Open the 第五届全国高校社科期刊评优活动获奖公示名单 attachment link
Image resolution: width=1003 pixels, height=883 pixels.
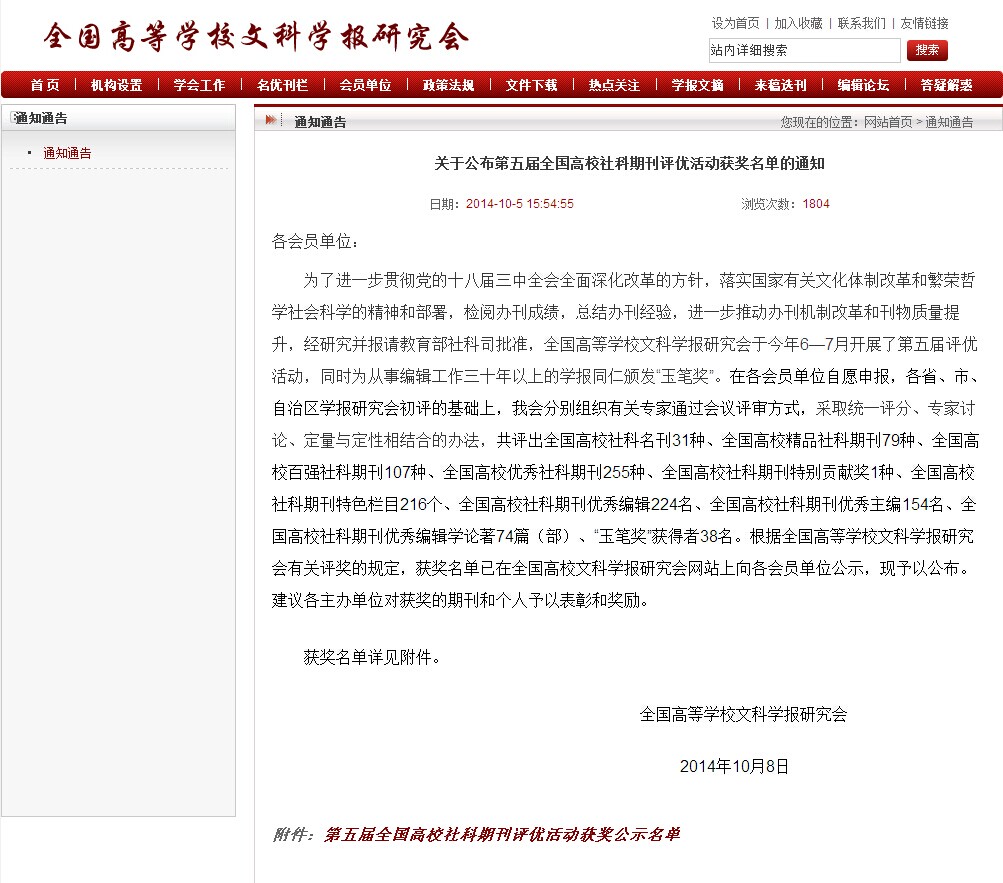pyautogui.click(x=501, y=834)
